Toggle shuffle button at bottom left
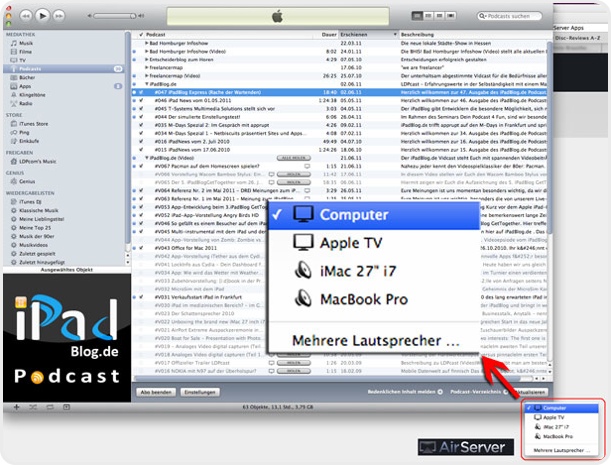Screen dimensions: 611x465 point(33,407)
